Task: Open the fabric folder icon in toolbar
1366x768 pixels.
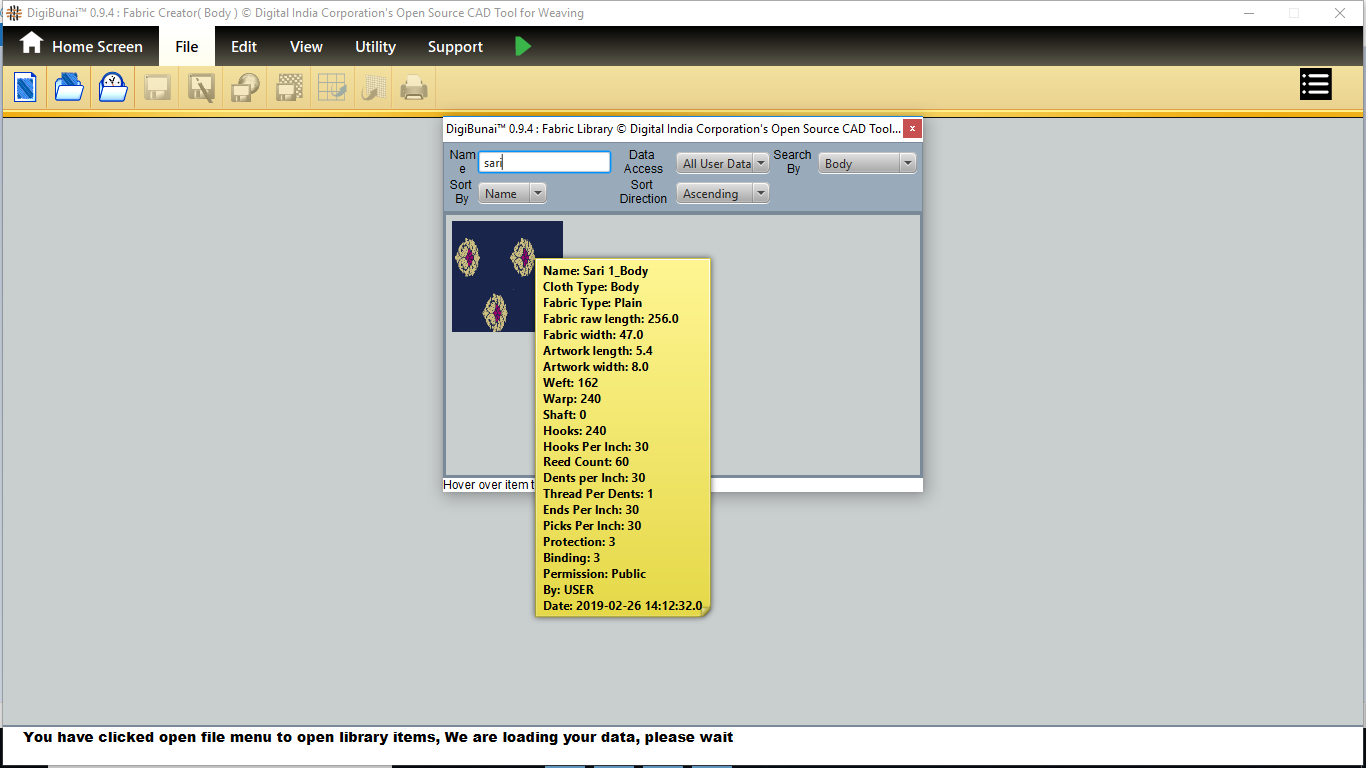Action: click(x=69, y=88)
